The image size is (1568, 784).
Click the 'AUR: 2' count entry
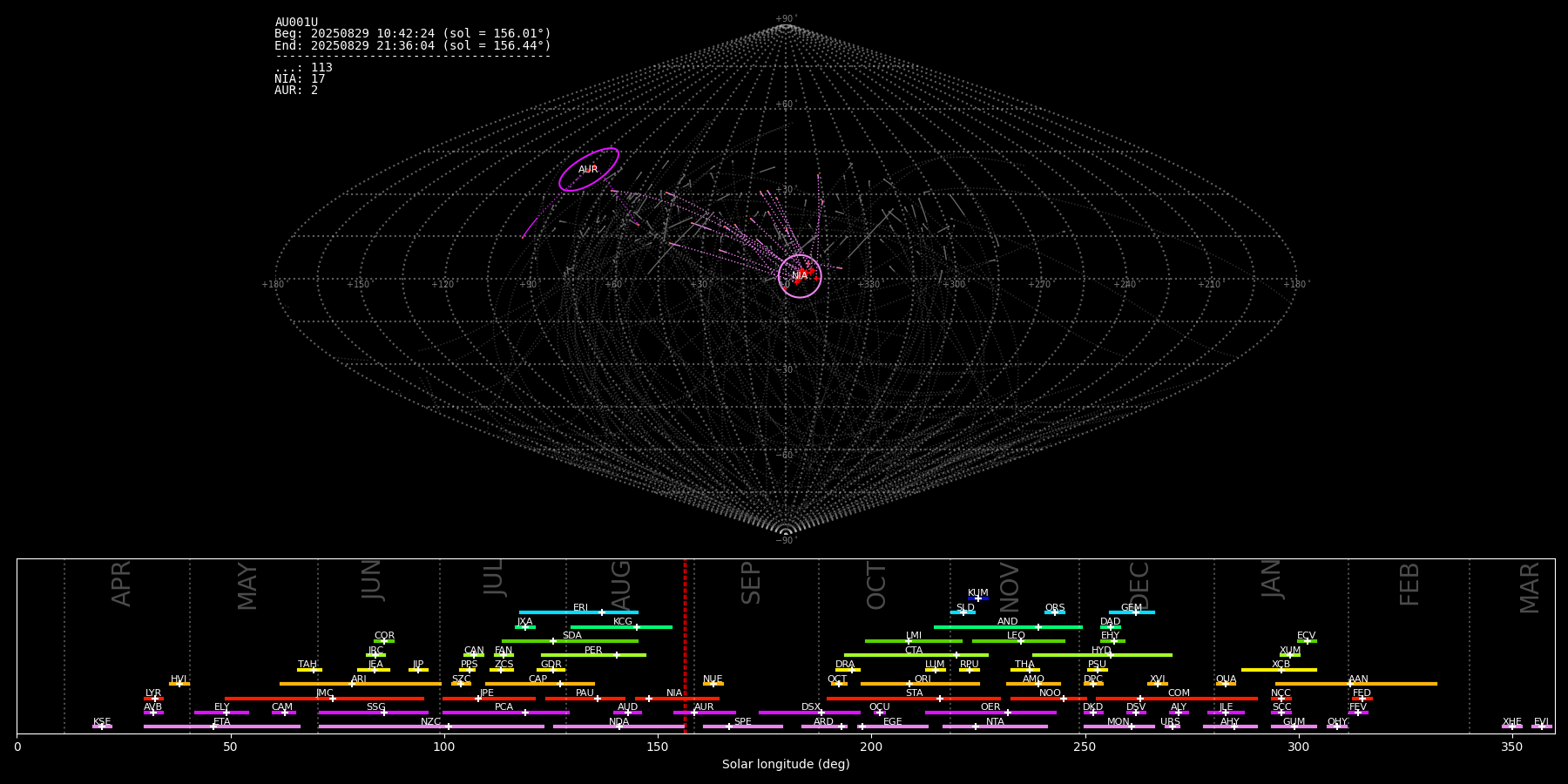(x=296, y=91)
